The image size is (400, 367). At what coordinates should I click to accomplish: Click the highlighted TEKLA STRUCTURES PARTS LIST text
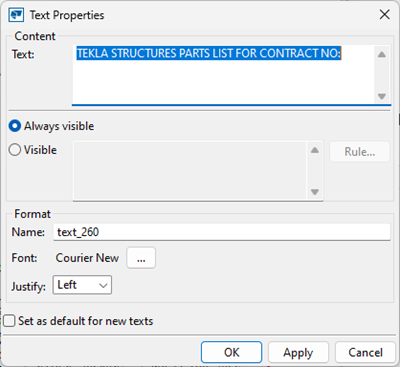209,53
